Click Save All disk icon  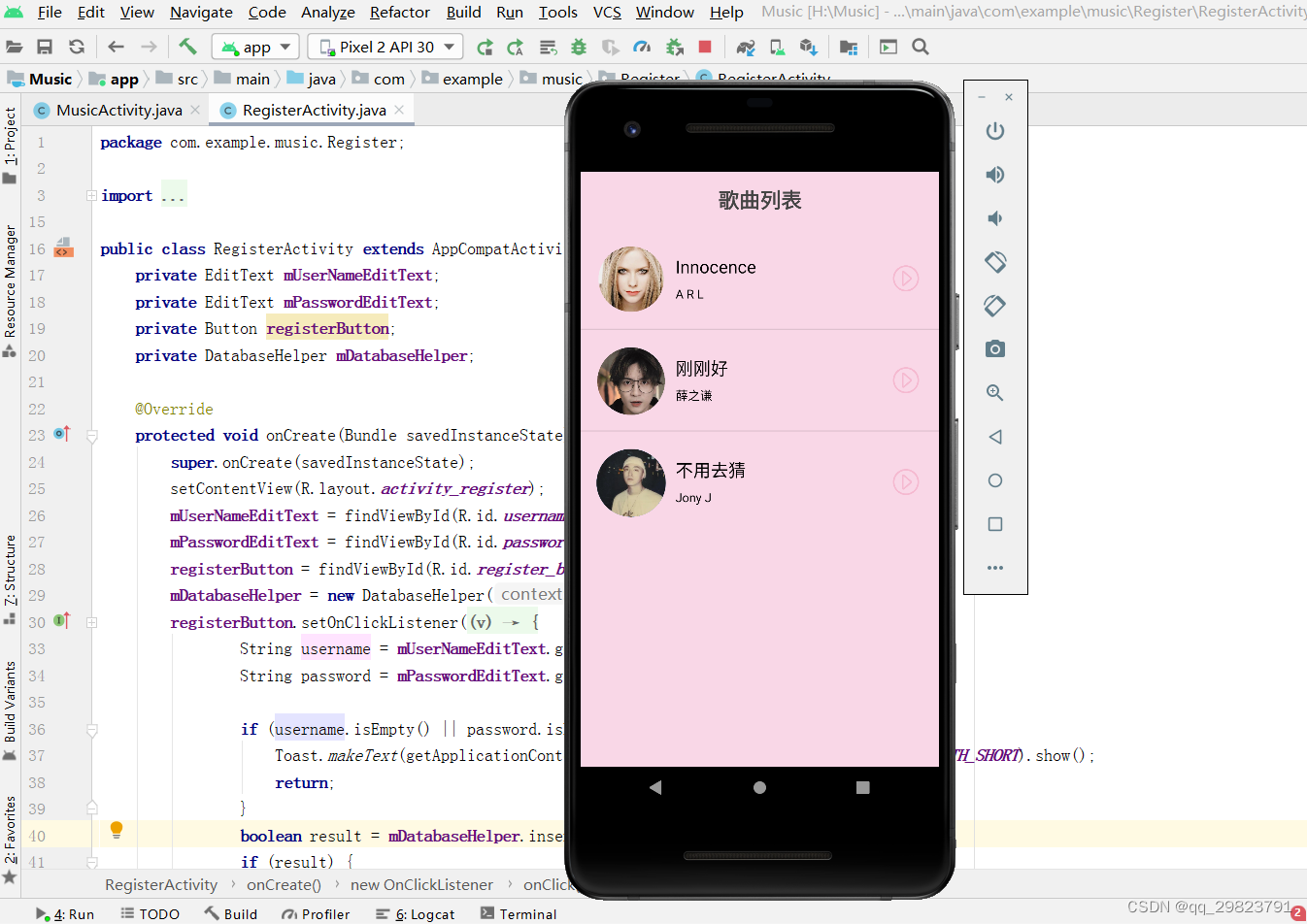tap(45, 47)
